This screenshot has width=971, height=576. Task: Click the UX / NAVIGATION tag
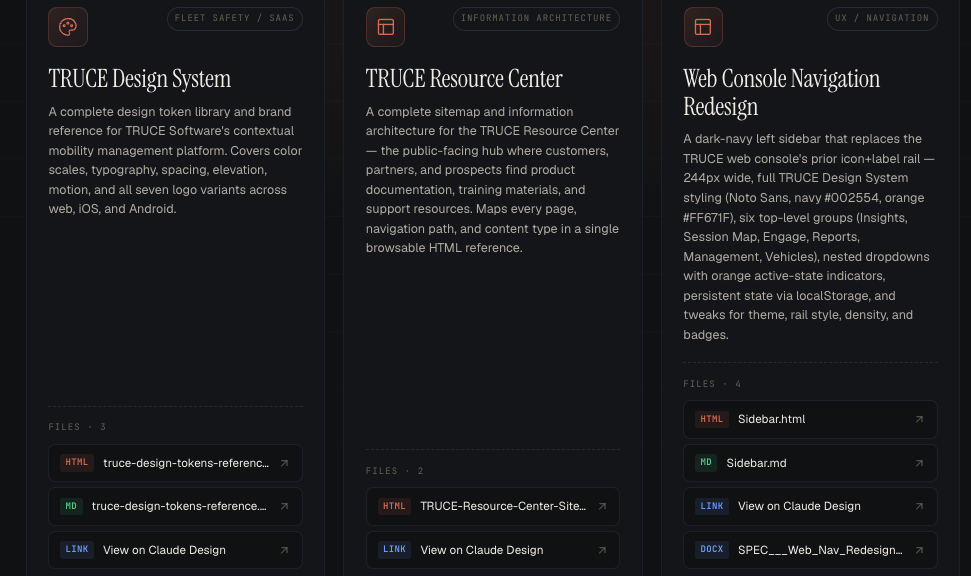[x=882, y=19]
